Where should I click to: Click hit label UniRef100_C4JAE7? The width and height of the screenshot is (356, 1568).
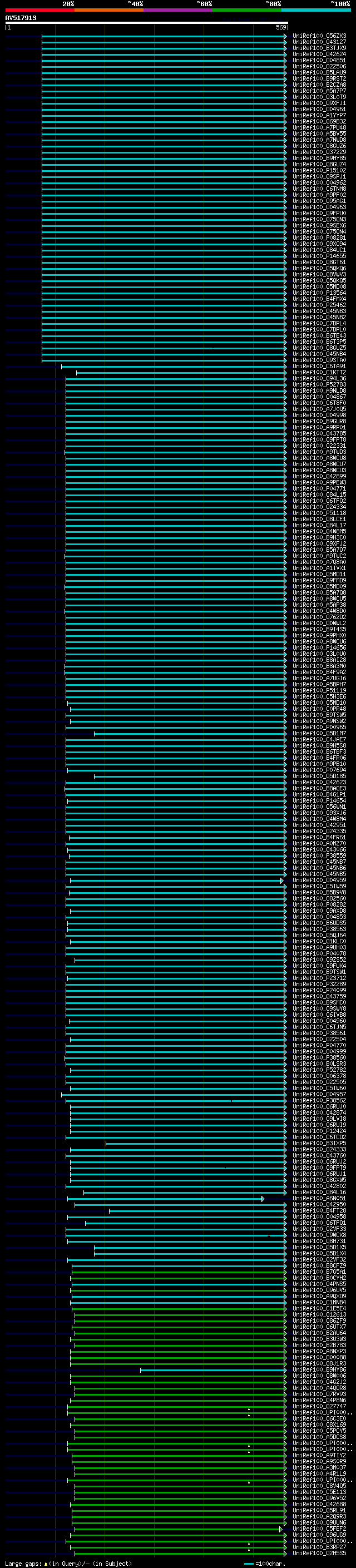click(319, 740)
